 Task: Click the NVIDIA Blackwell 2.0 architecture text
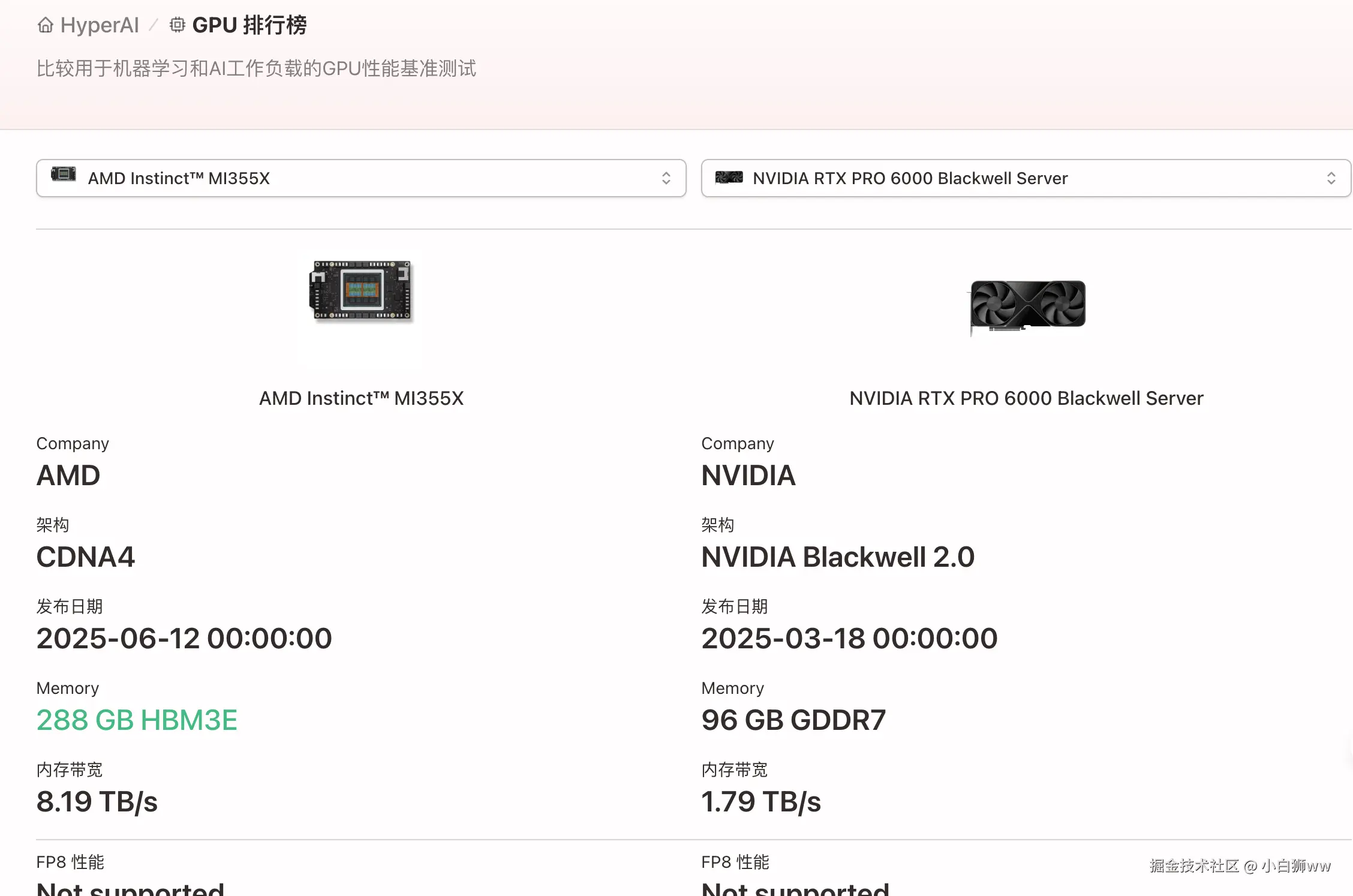(837, 557)
